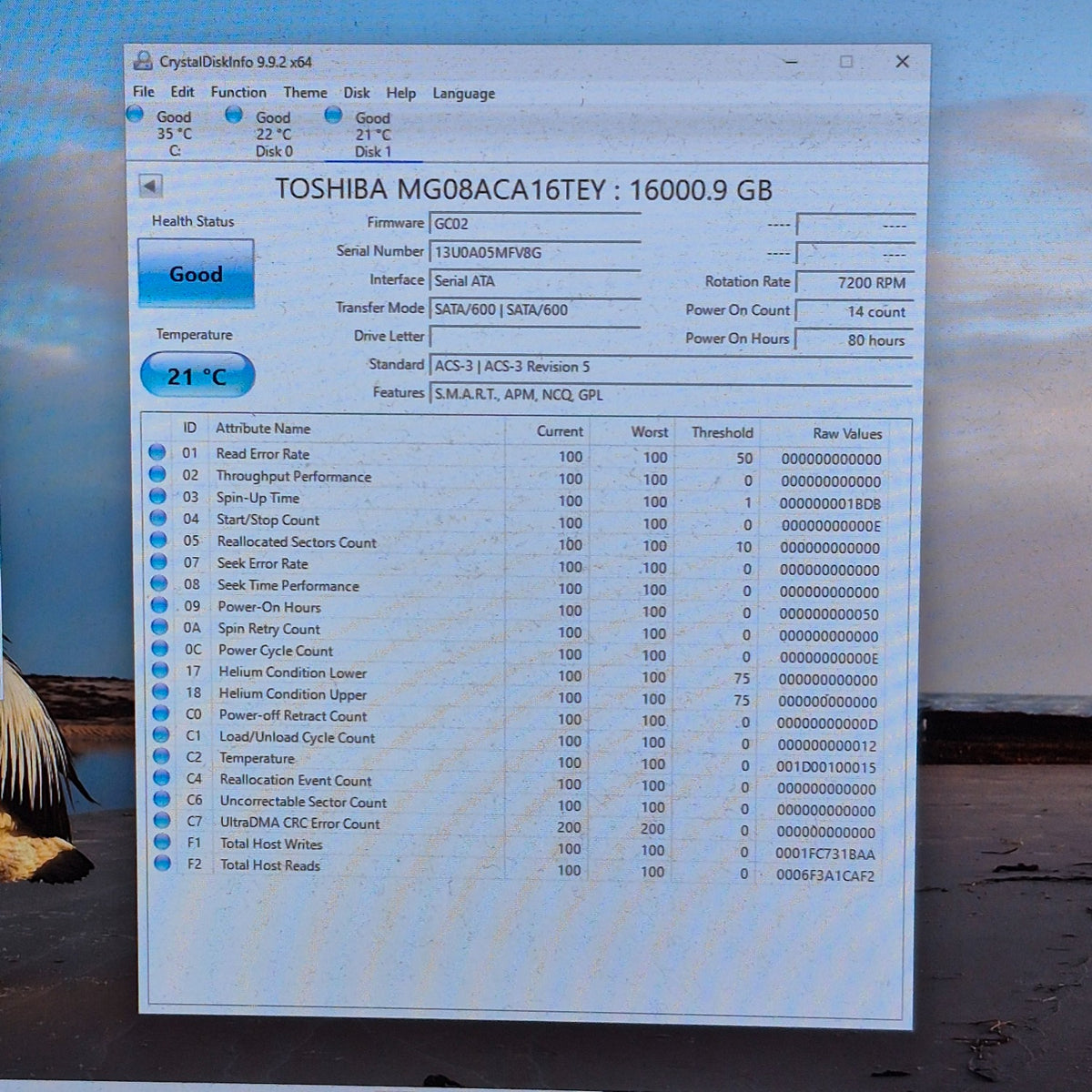This screenshot has height=1092, width=1092.
Task: Click the Firmware field GC02
Action: [534, 224]
